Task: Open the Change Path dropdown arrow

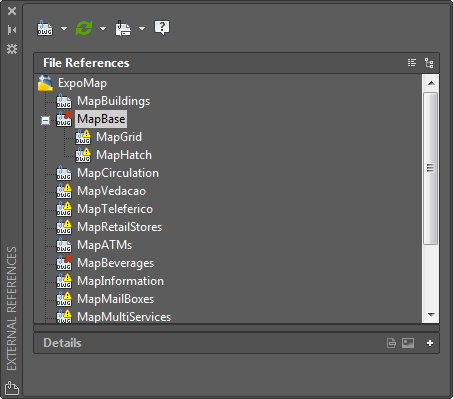Action: coord(142,29)
